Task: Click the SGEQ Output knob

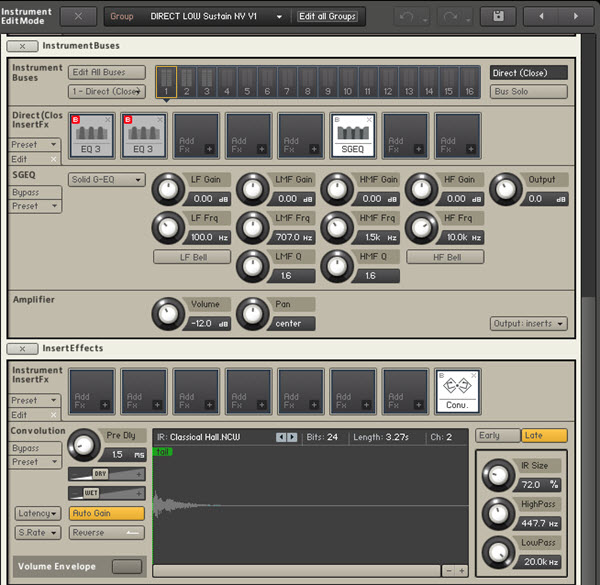Action: [x=506, y=189]
